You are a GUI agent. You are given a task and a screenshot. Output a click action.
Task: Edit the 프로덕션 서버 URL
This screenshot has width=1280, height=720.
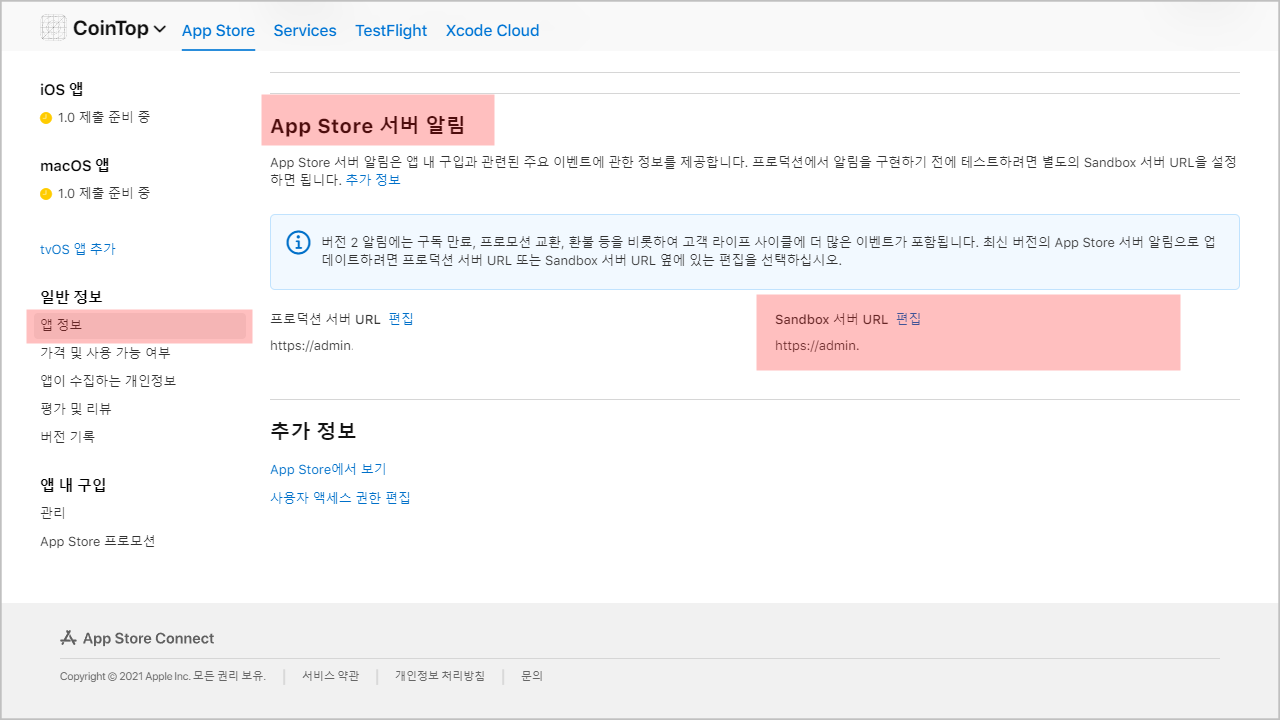click(401, 319)
